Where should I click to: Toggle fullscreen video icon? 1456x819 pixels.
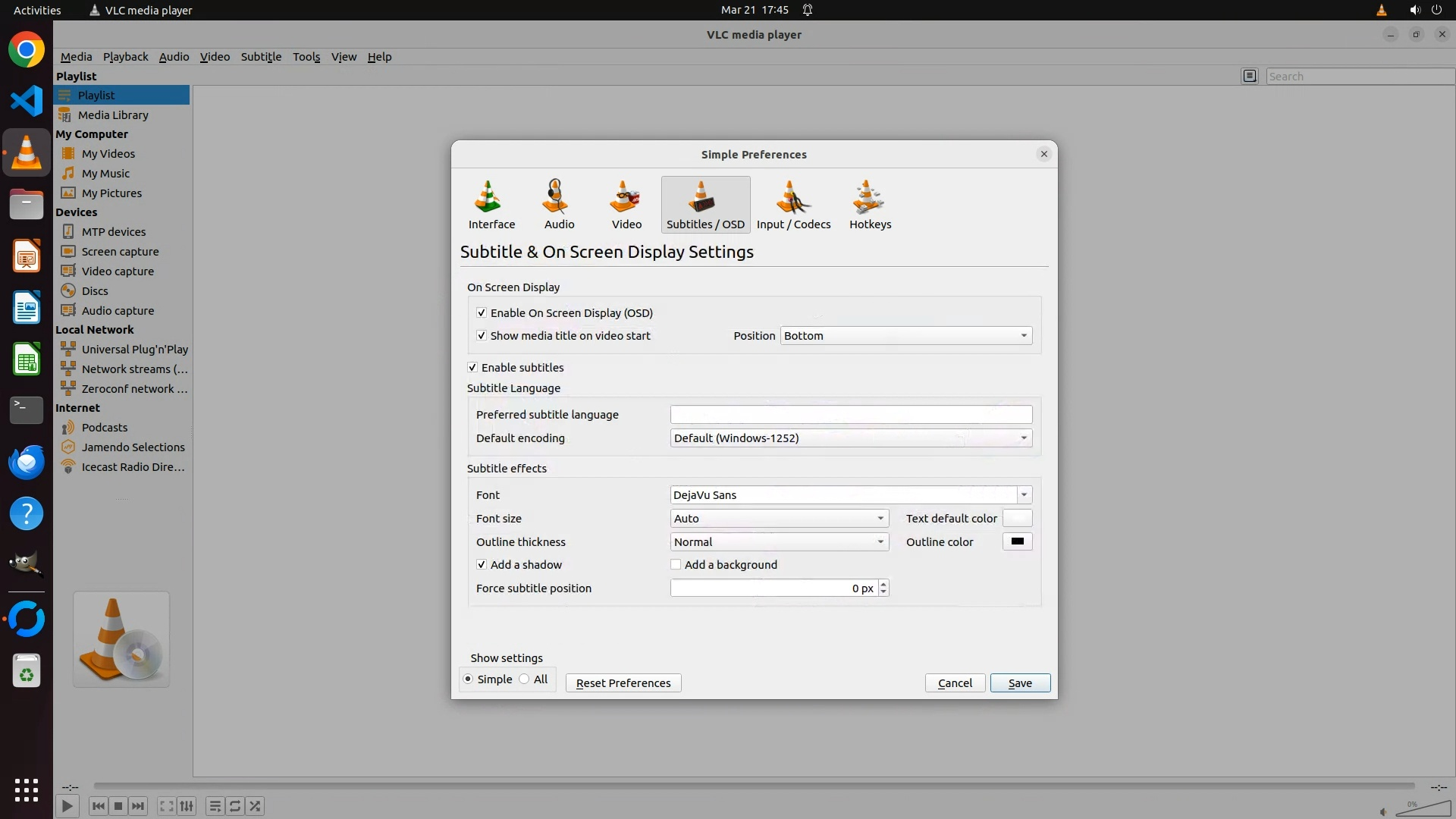coord(166,806)
